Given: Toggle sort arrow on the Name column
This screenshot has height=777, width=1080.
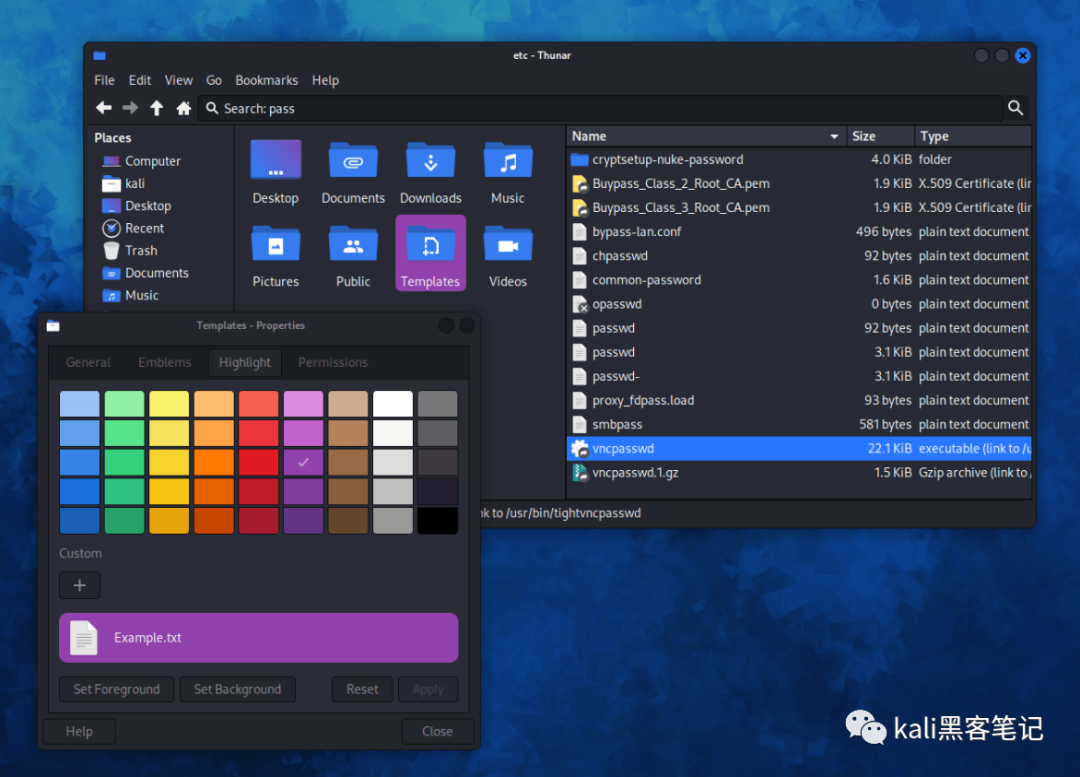Looking at the screenshot, I should click(x=834, y=136).
